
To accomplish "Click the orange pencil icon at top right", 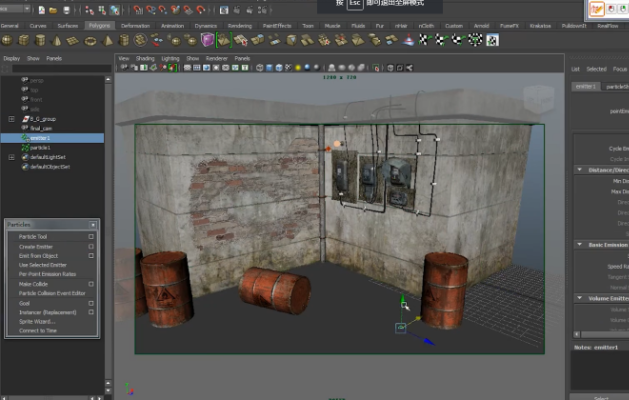I will coord(597,9).
